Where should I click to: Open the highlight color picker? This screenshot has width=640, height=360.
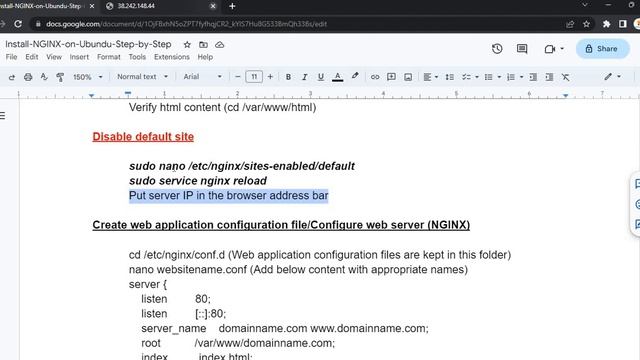click(355, 76)
